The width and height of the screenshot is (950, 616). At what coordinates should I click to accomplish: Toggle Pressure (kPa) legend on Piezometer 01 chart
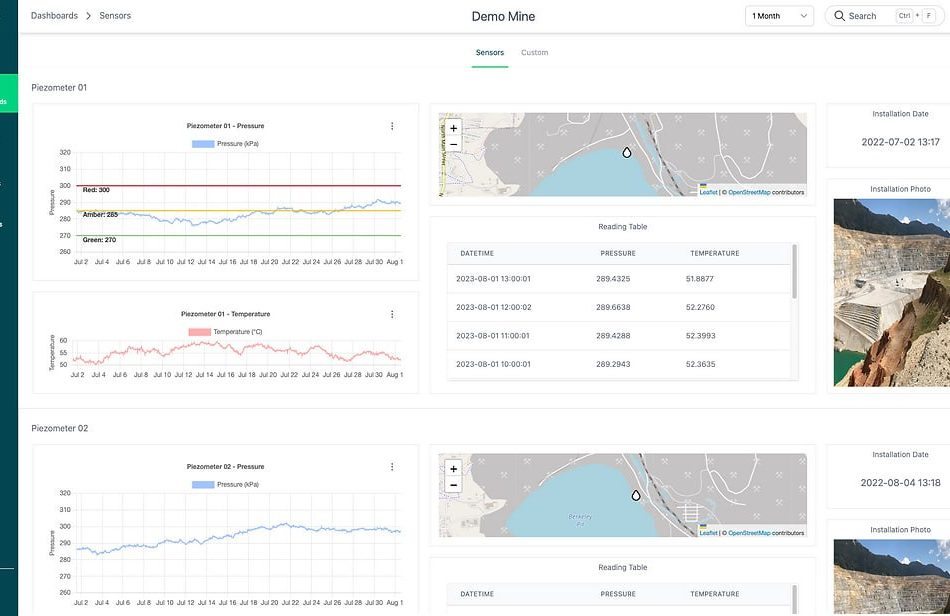[x=224, y=144]
